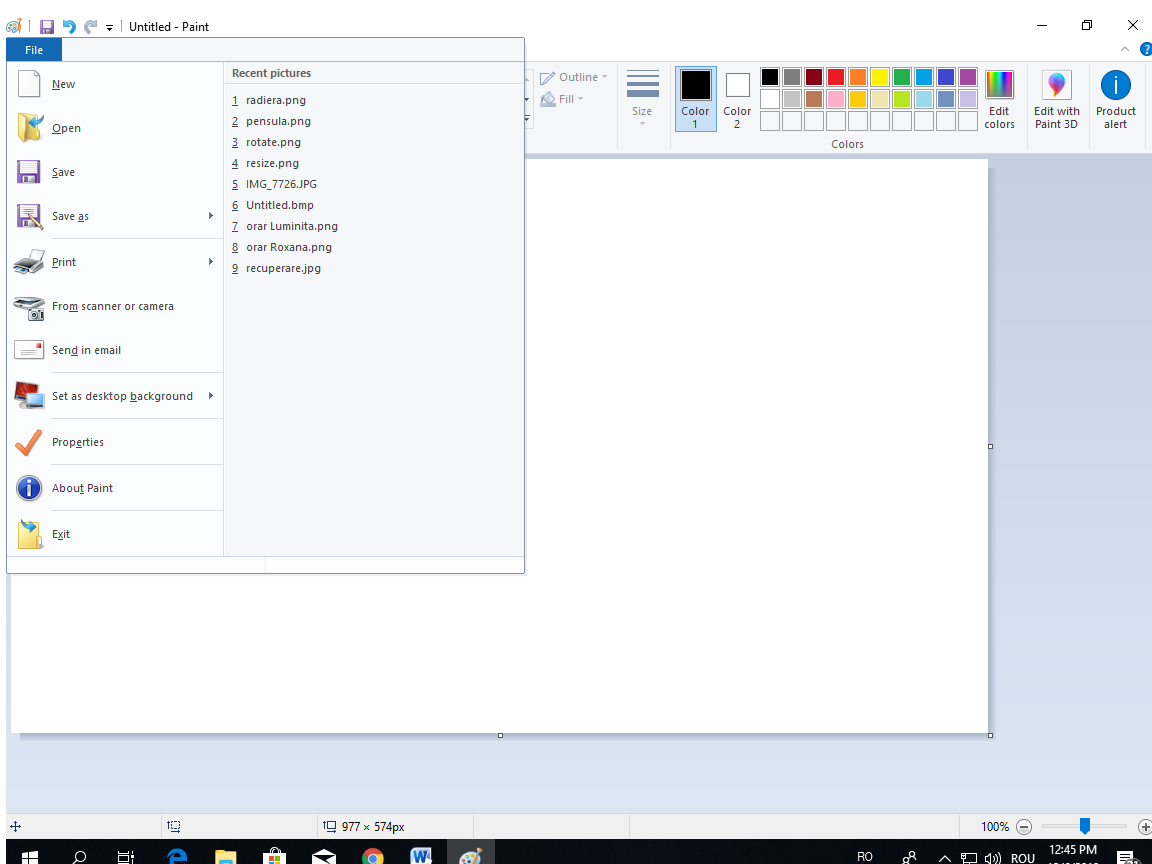Open recent file orar Luminita.png
Screen dimensions: 1152x864
[291, 226]
